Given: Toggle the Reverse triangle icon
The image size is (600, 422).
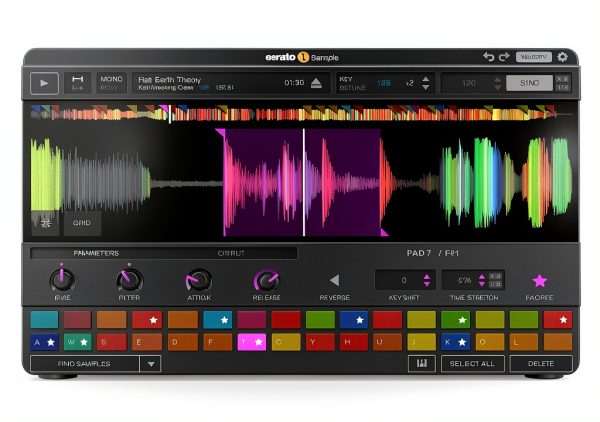Looking at the screenshot, I should tap(334, 280).
